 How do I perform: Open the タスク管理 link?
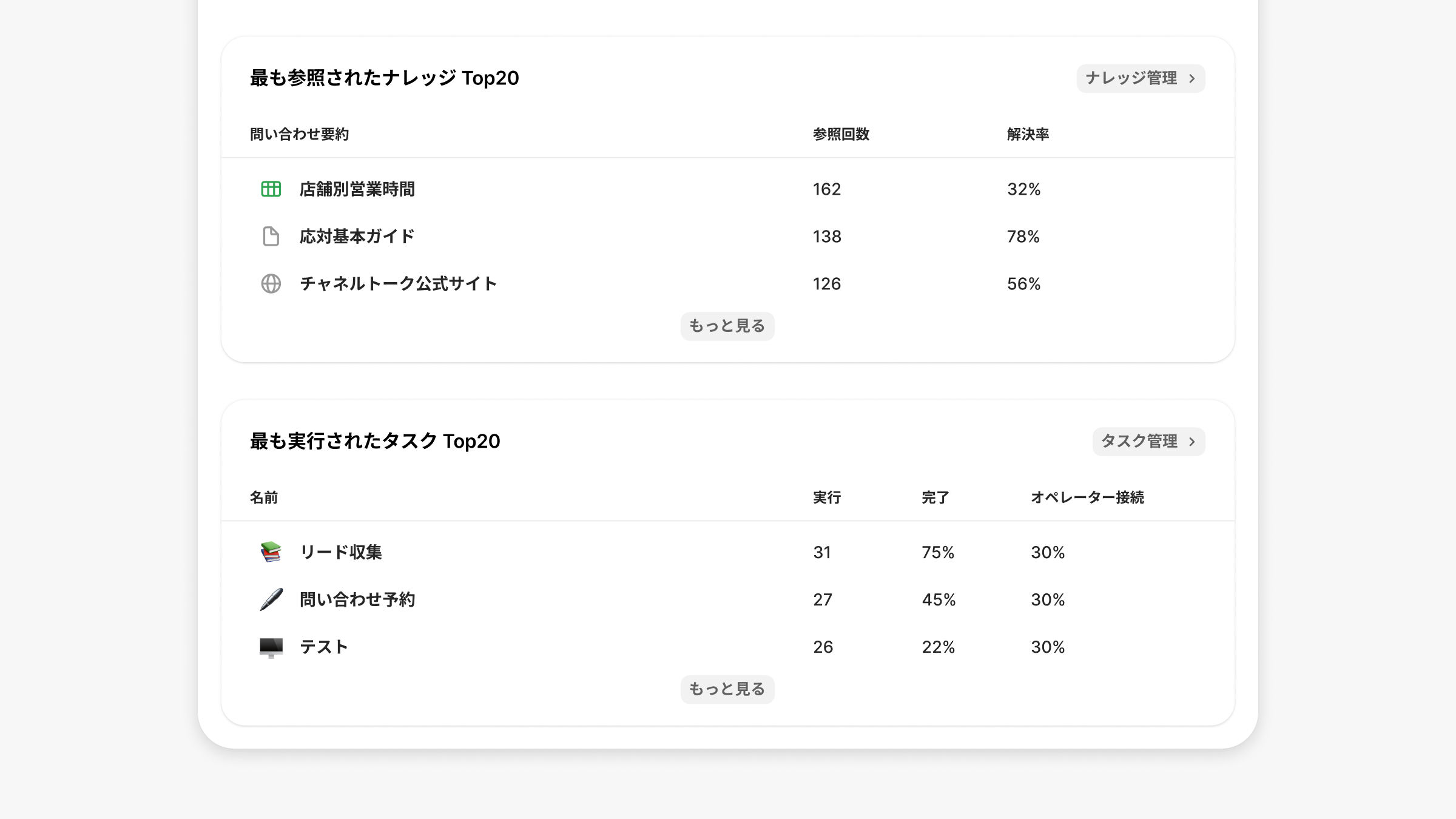[x=1140, y=442]
